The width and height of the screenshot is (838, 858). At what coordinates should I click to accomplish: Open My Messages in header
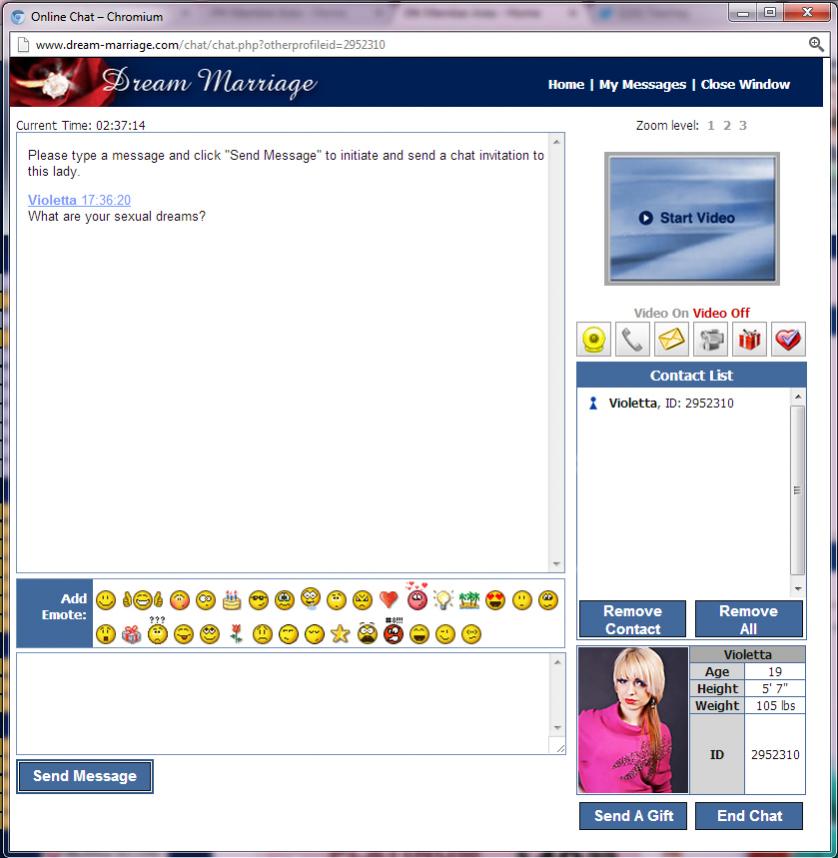[x=642, y=85]
